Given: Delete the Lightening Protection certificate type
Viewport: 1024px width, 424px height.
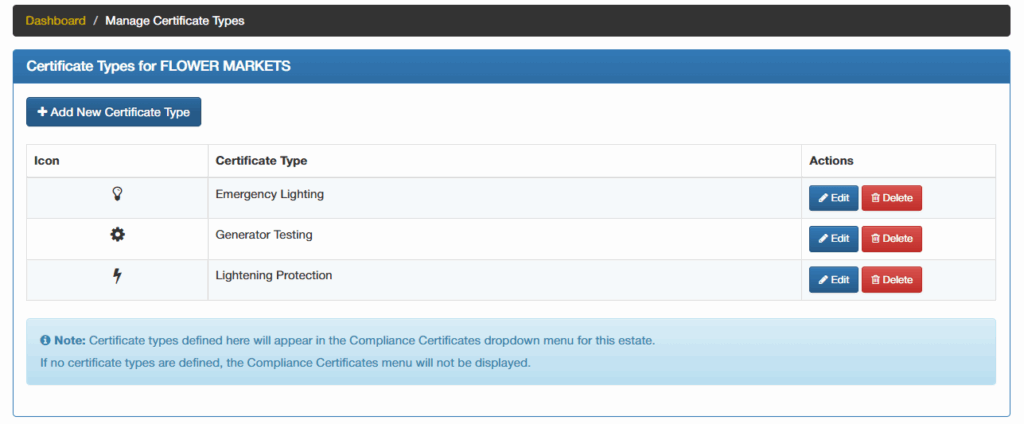Looking at the screenshot, I should pos(891,280).
